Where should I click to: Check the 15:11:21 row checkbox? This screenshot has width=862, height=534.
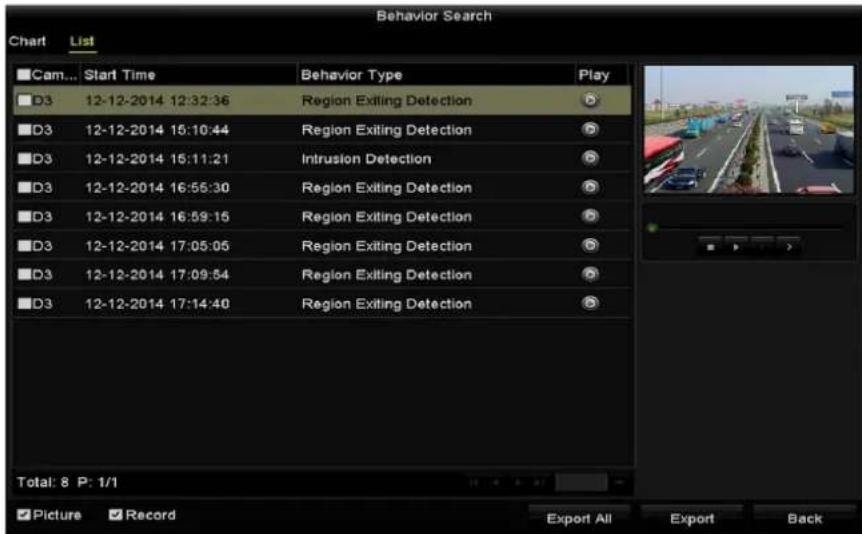tap(24, 158)
